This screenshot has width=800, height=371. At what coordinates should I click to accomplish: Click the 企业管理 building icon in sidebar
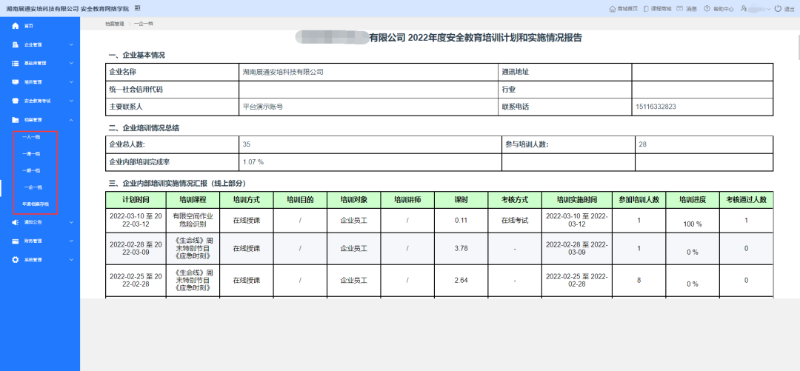point(15,45)
